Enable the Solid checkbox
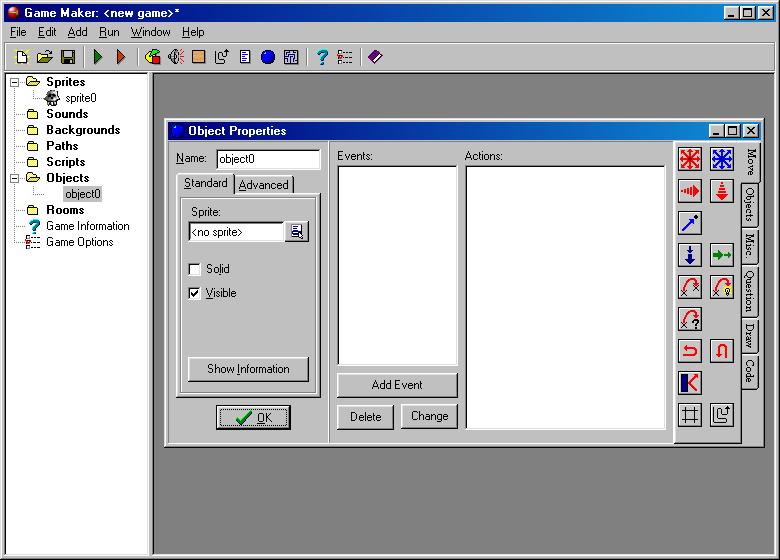The width and height of the screenshot is (780, 560). point(195,269)
